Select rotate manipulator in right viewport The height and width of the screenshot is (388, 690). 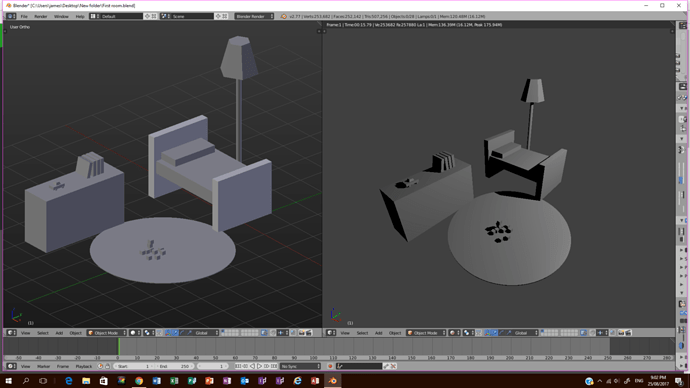click(501, 333)
